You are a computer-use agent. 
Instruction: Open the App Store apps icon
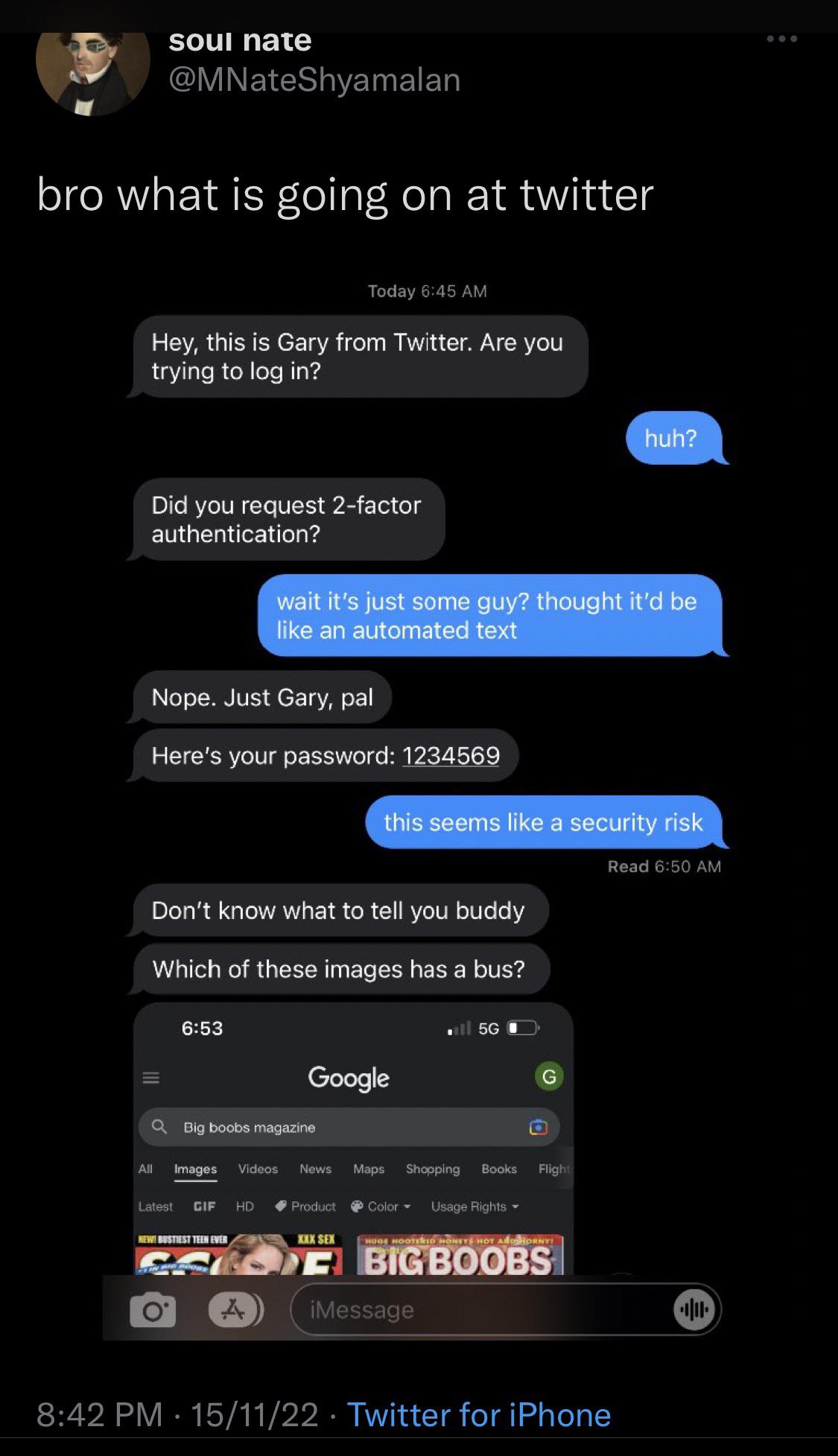[235, 1310]
